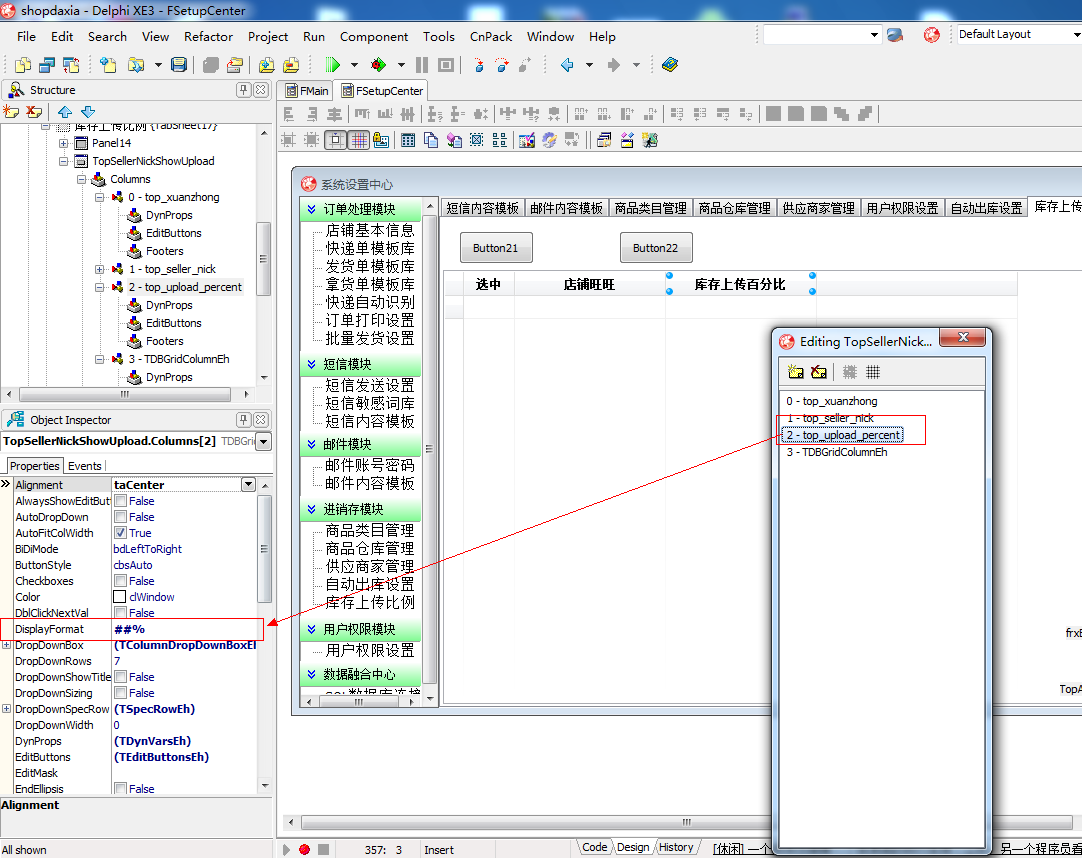This screenshot has width=1082, height=858.
Task: Click the Program Reset icon
Action: (446, 65)
